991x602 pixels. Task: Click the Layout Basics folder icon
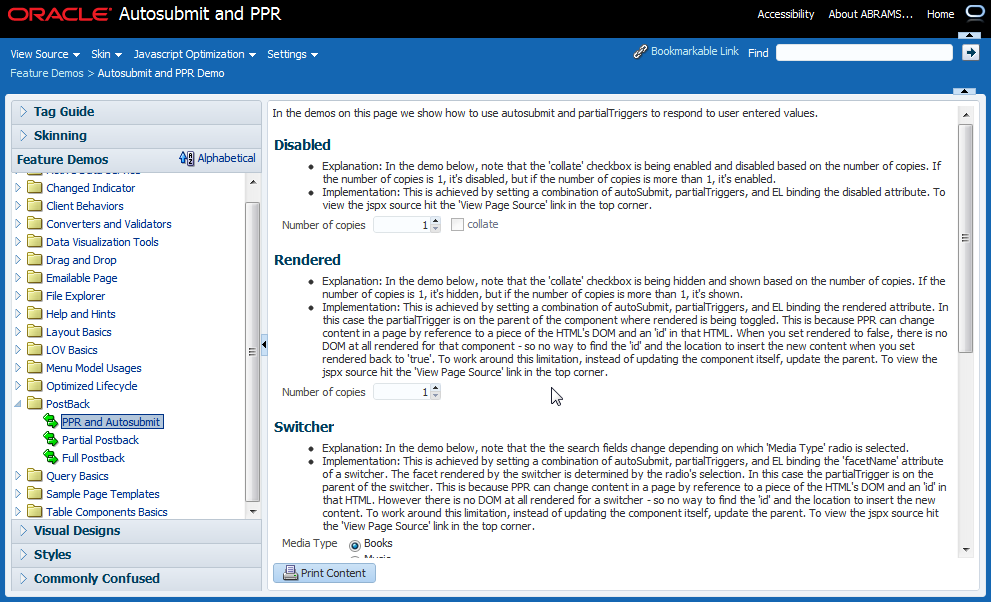point(35,332)
